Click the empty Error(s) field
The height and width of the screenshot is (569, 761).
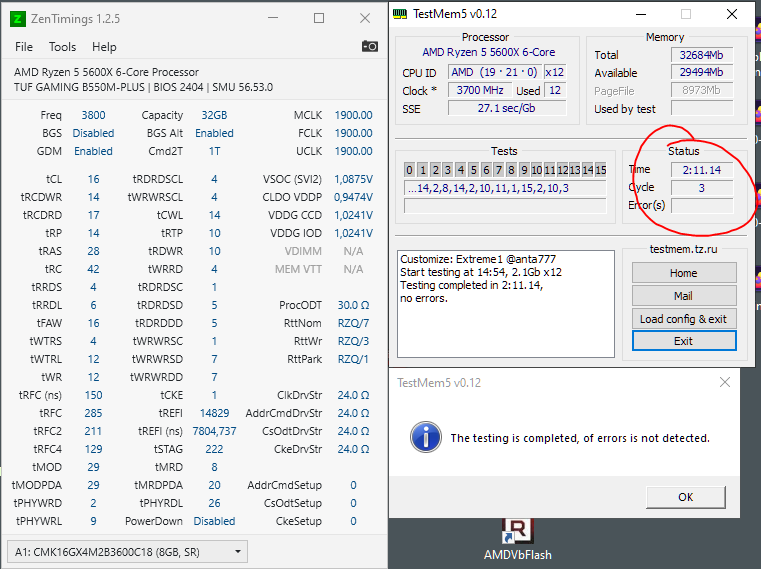(701, 206)
